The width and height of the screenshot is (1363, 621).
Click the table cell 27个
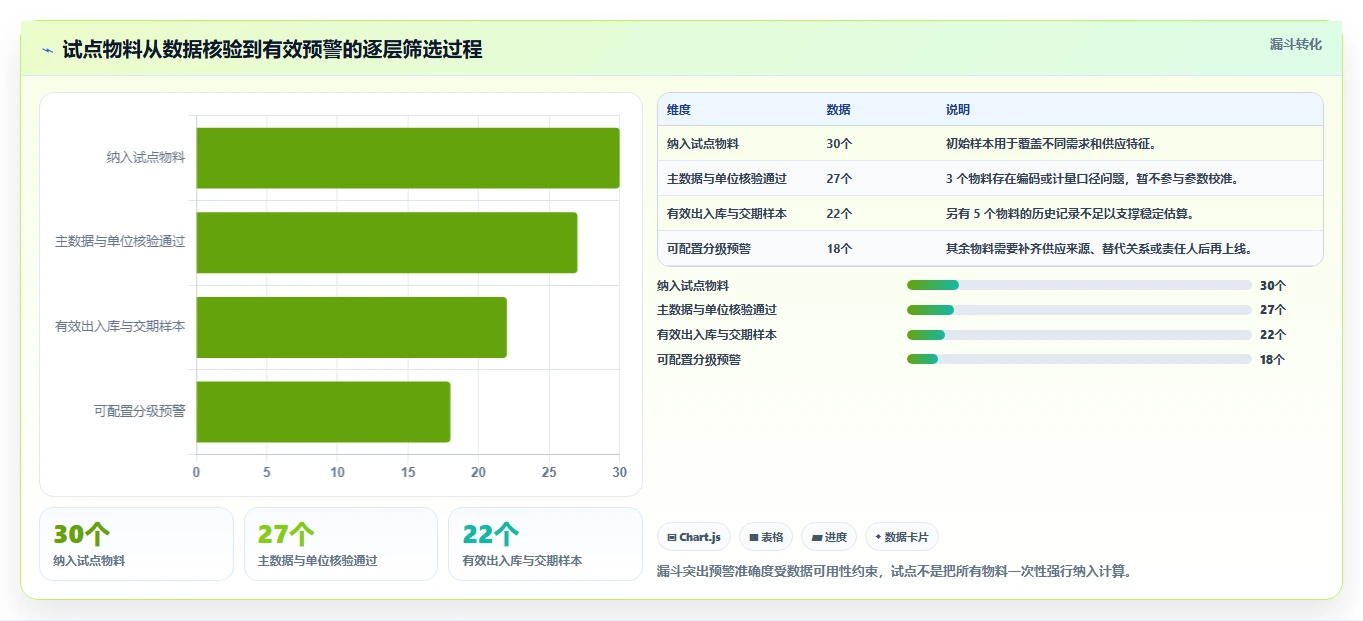coord(840,179)
